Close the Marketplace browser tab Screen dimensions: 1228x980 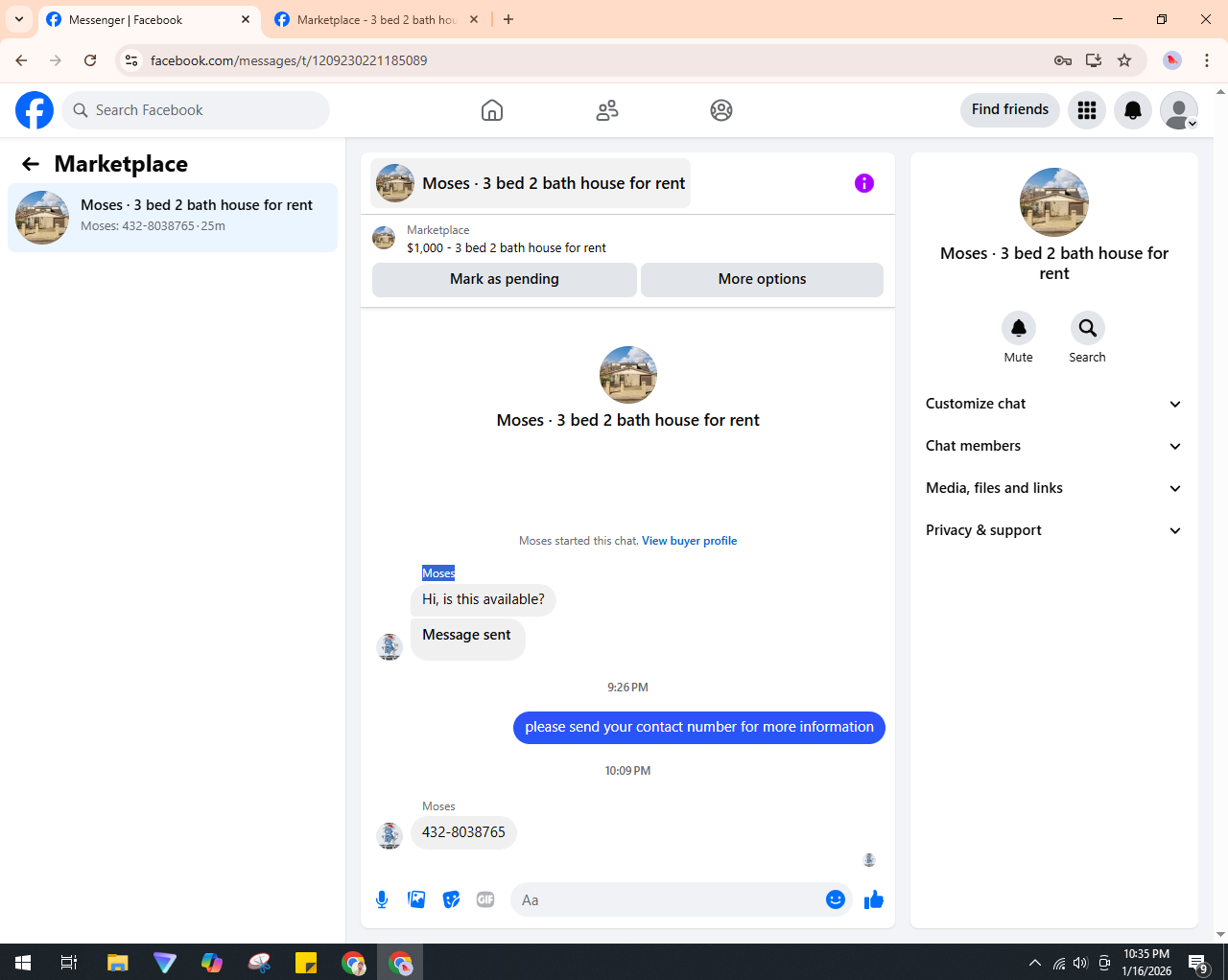[474, 19]
